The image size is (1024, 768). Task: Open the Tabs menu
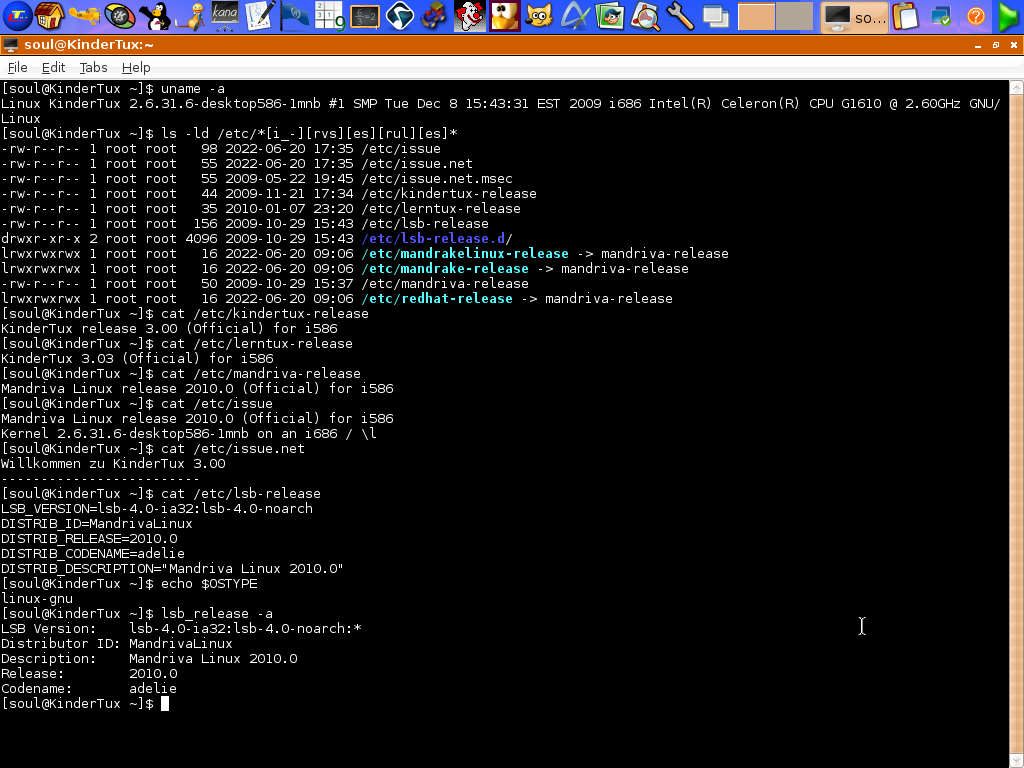click(93, 67)
